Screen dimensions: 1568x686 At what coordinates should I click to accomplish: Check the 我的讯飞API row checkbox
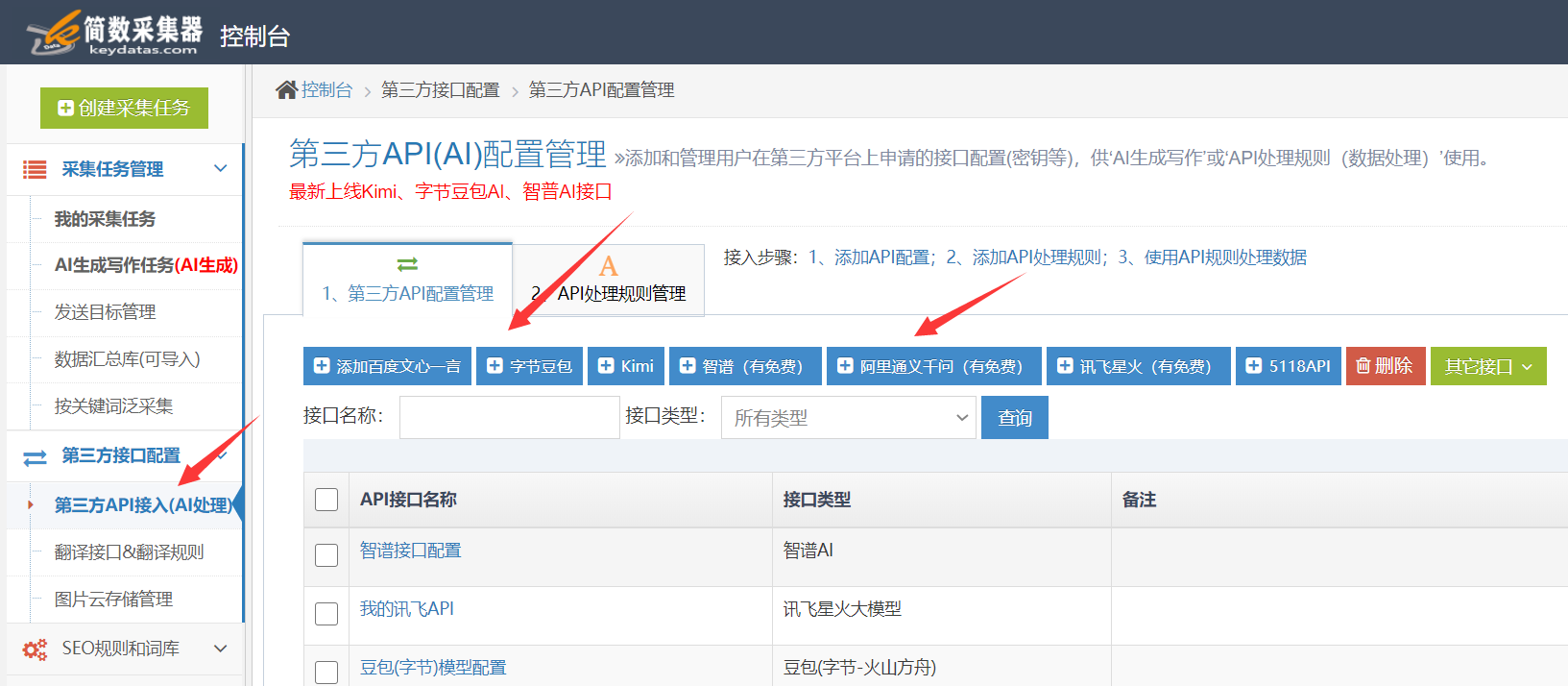point(326,614)
